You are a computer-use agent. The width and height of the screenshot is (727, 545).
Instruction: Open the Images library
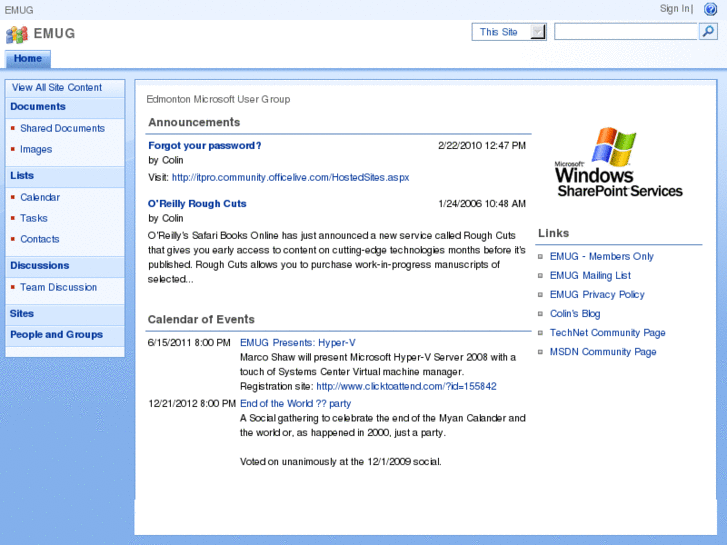pyautogui.click(x=36, y=149)
